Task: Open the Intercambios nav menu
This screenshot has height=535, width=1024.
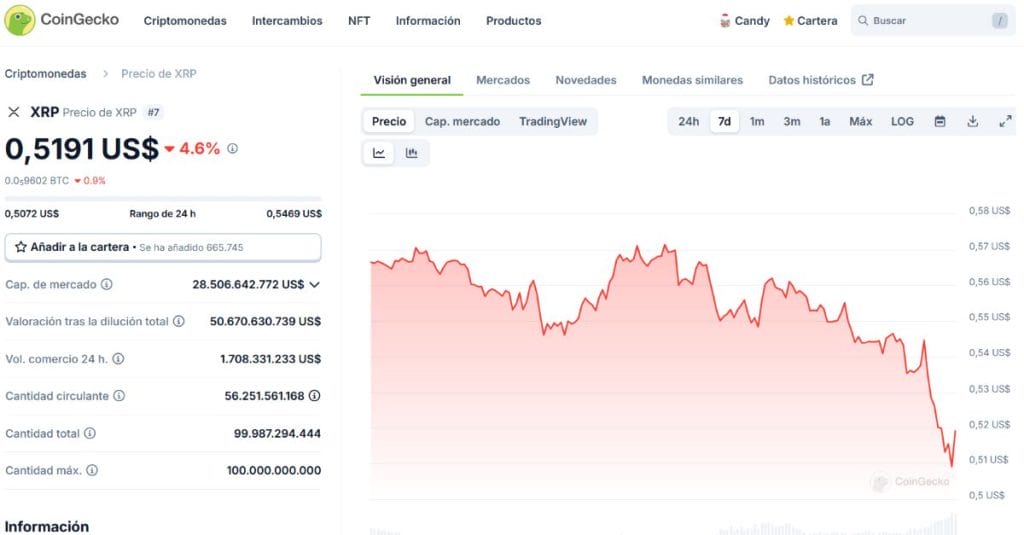Action: click(x=287, y=21)
